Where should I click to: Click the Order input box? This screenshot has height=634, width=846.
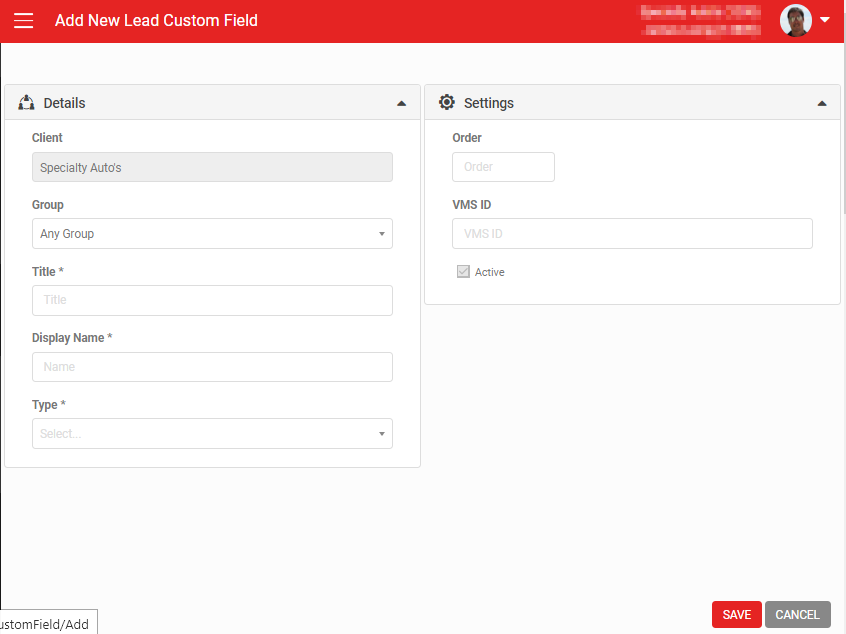(x=503, y=167)
